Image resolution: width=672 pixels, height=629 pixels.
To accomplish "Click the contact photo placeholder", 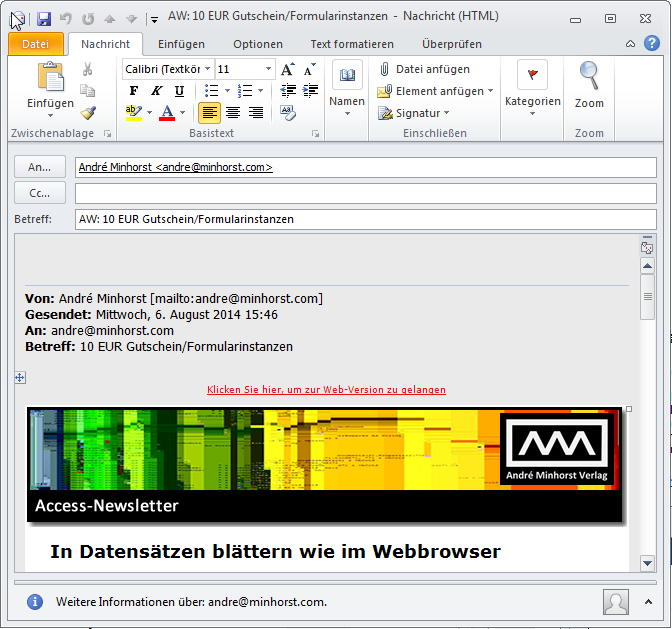I will pos(616,602).
